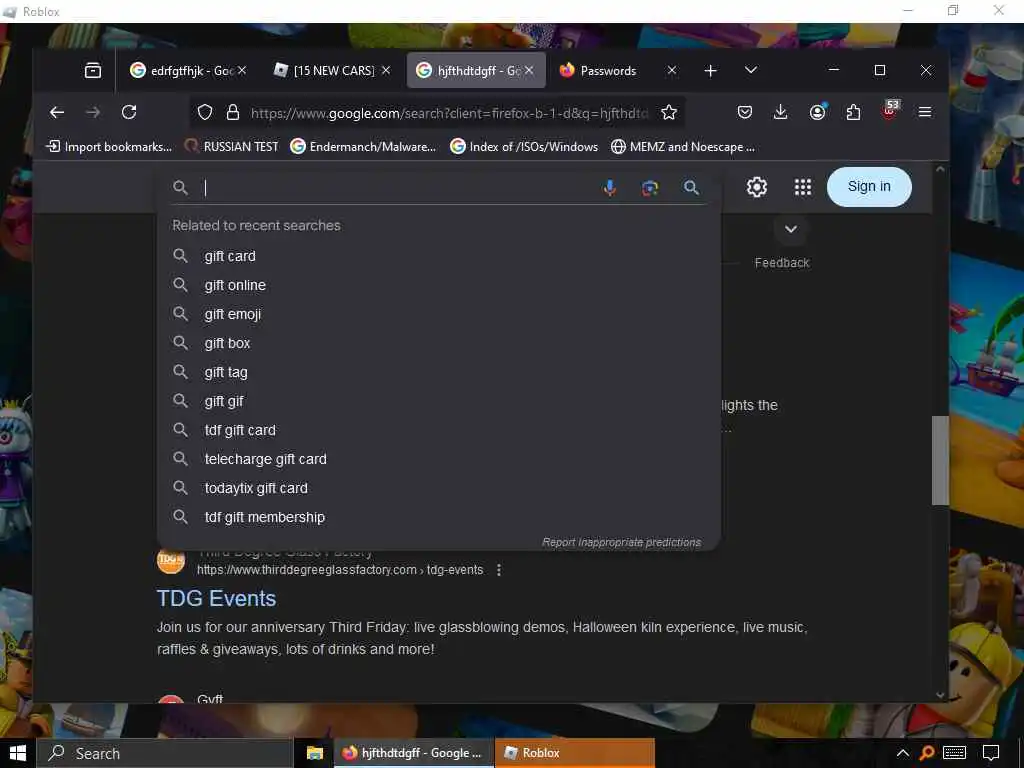Focus the Google search input box
Screen dimensions: 1024x768
(398, 188)
